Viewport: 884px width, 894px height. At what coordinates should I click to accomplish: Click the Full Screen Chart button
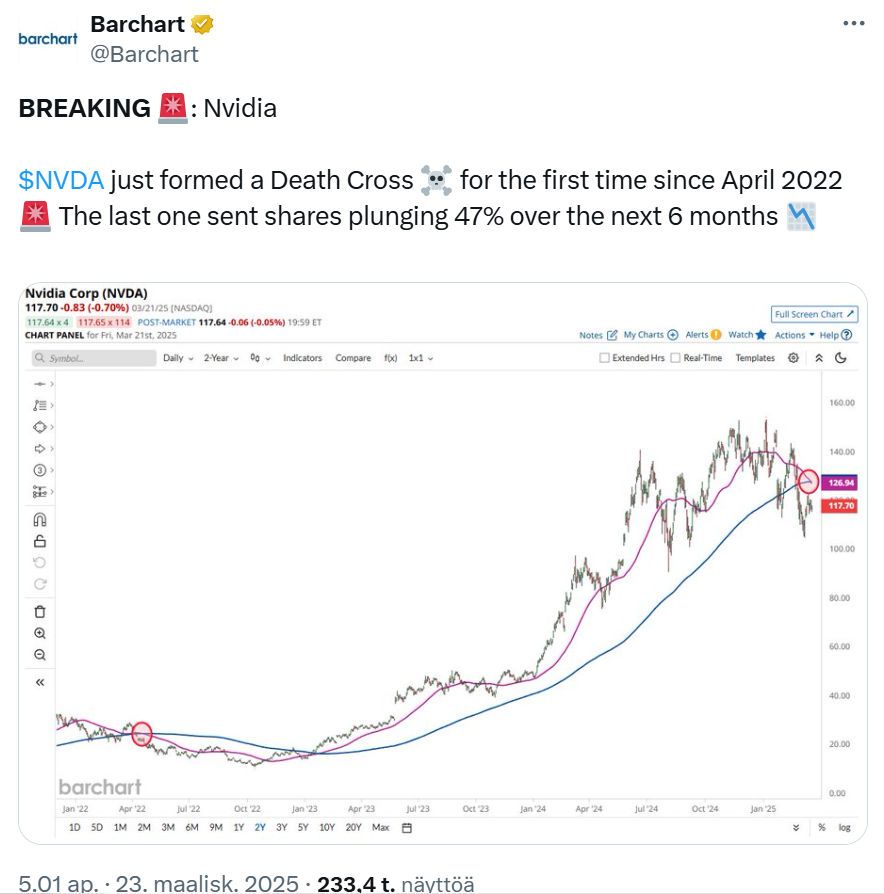click(814, 314)
